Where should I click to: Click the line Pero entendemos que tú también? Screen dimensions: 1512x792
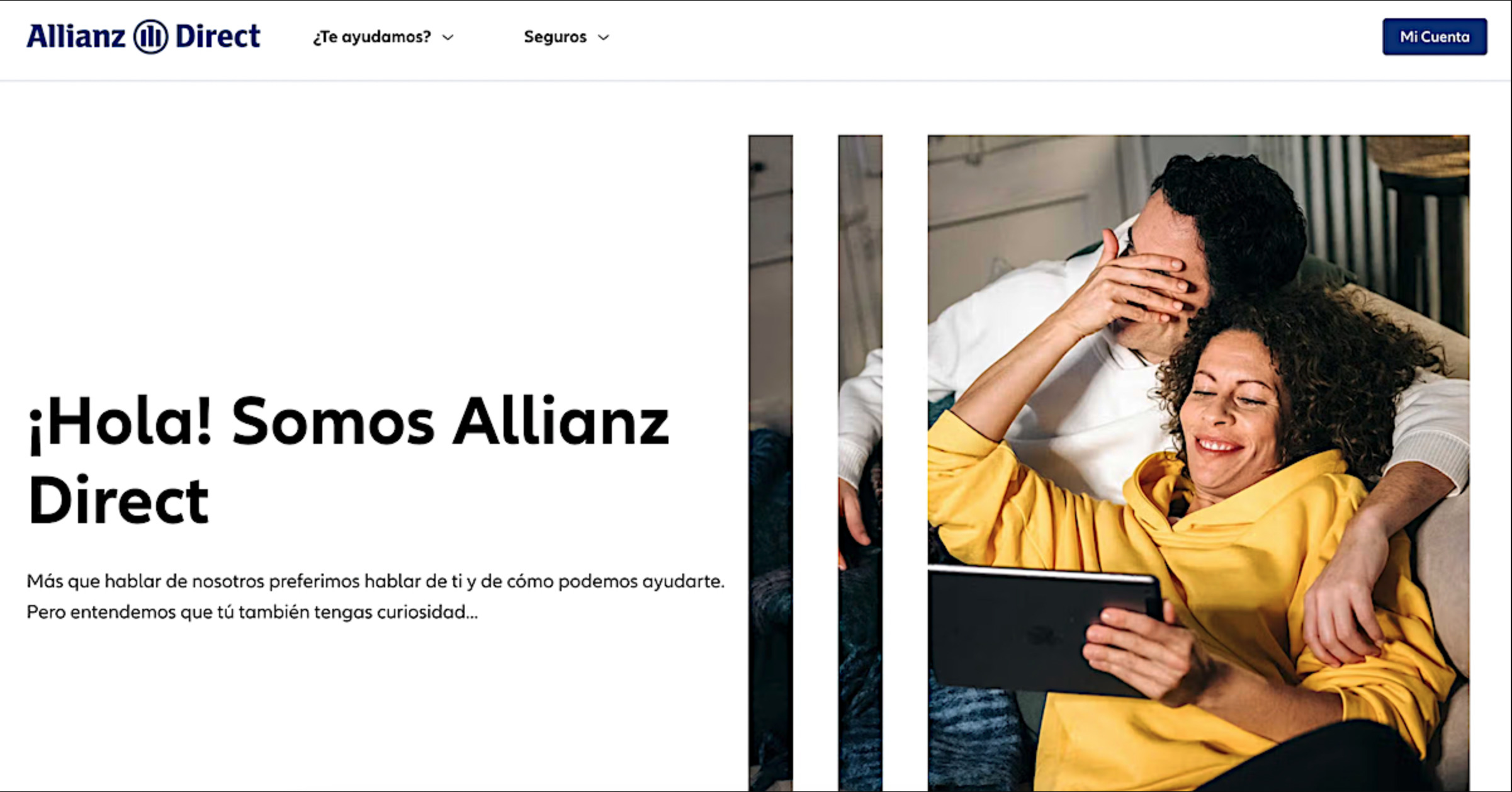(x=252, y=612)
